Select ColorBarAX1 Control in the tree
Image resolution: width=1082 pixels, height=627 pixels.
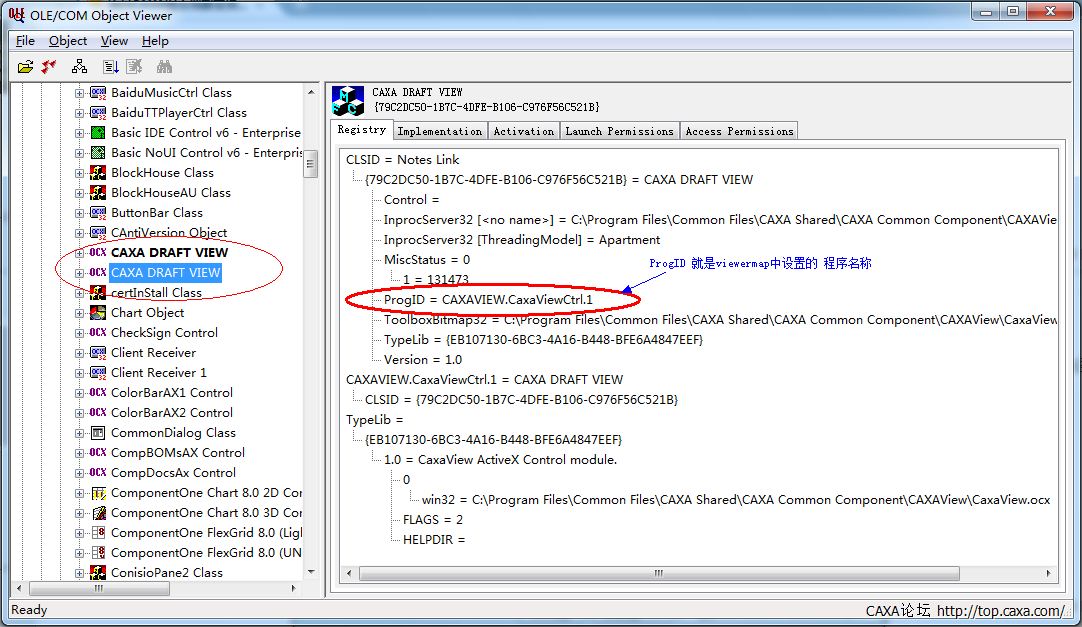[171, 393]
